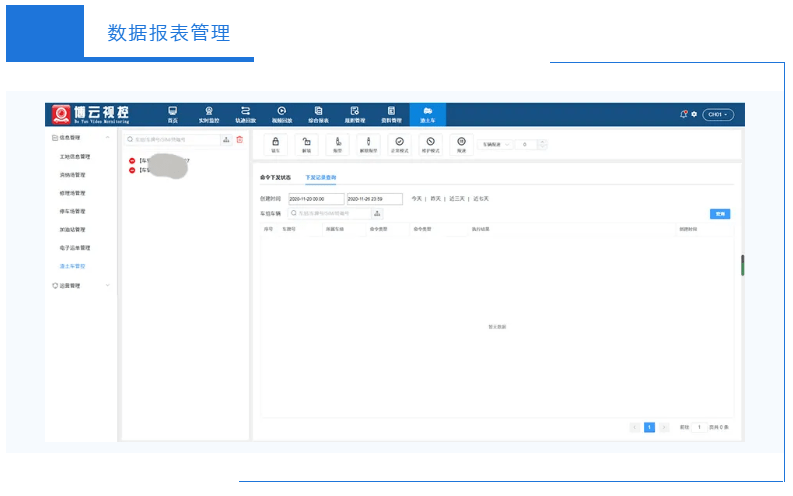Click the end date field 2020-11-26 23:59

[x=375, y=199]
